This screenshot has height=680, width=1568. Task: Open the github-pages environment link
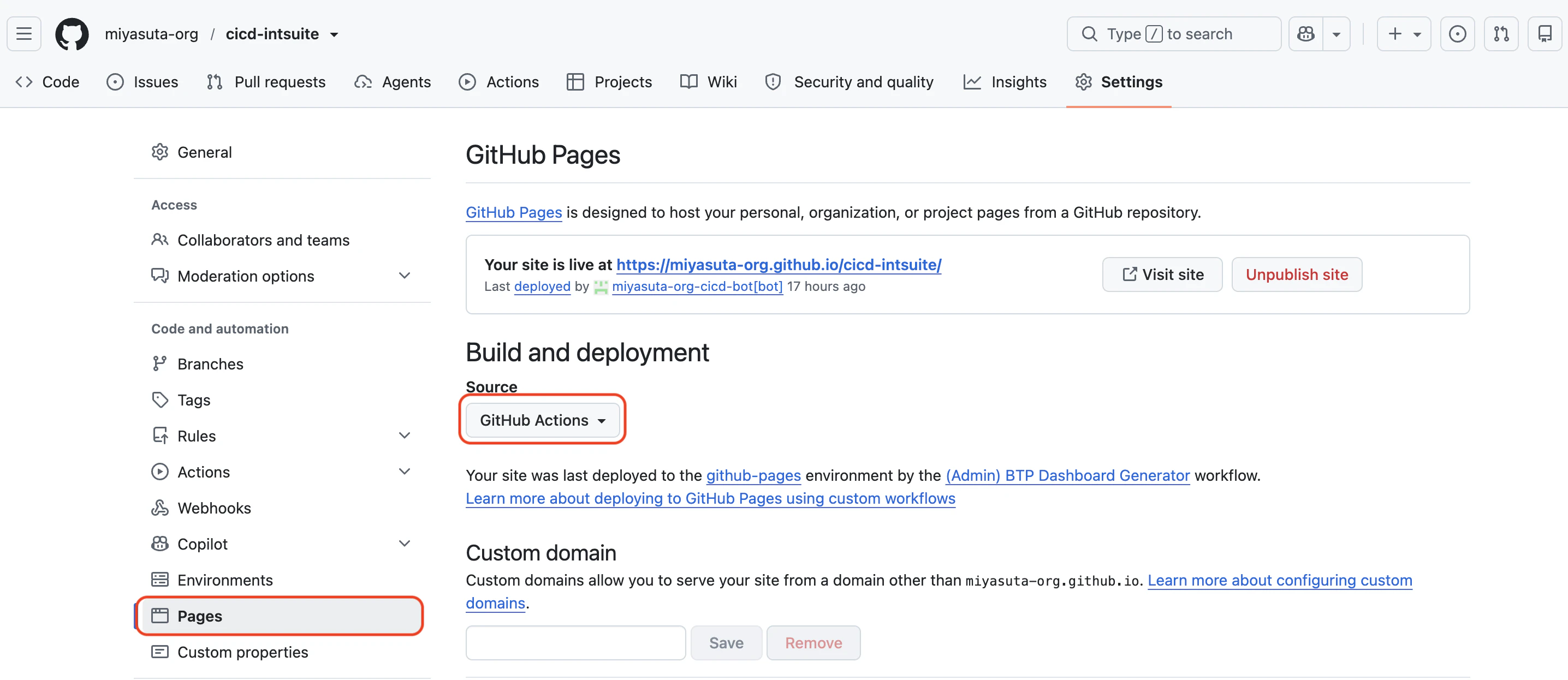pos(753,476)
